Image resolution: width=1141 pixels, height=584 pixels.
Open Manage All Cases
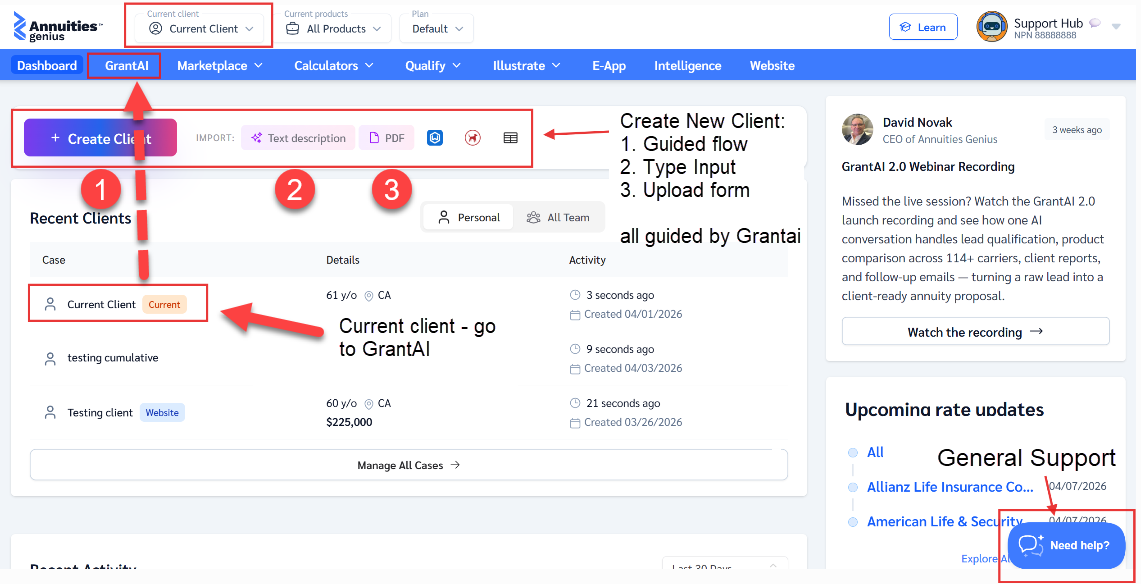click(408, 465)
